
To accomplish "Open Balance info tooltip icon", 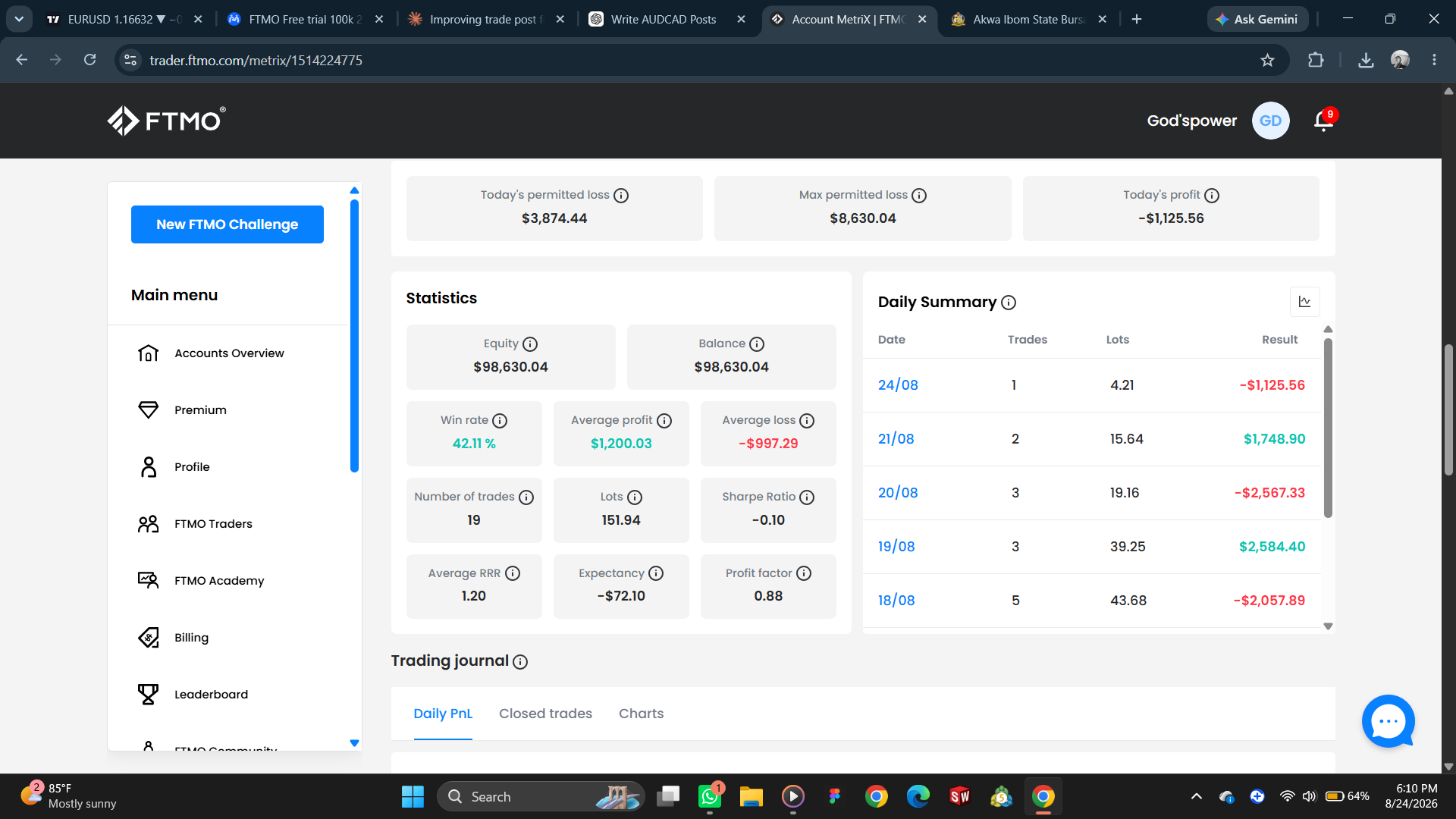I will point(757,344).
